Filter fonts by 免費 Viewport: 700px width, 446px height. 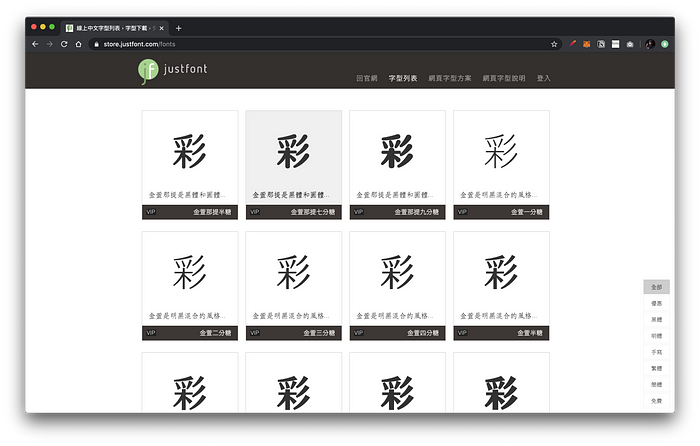[656, 401]
